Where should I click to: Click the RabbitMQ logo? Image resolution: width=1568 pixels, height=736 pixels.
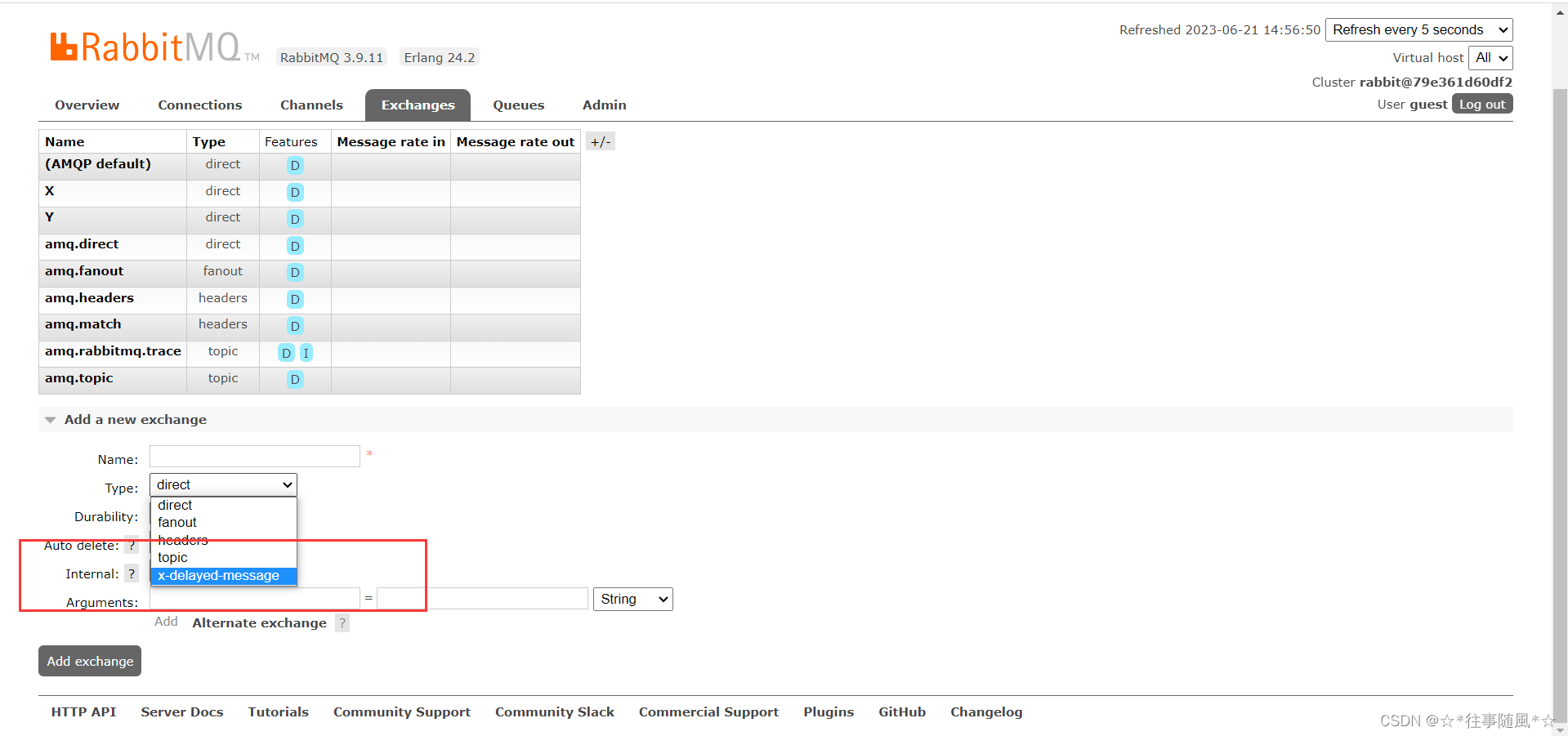pyautogui.click(x=154, y=47)
